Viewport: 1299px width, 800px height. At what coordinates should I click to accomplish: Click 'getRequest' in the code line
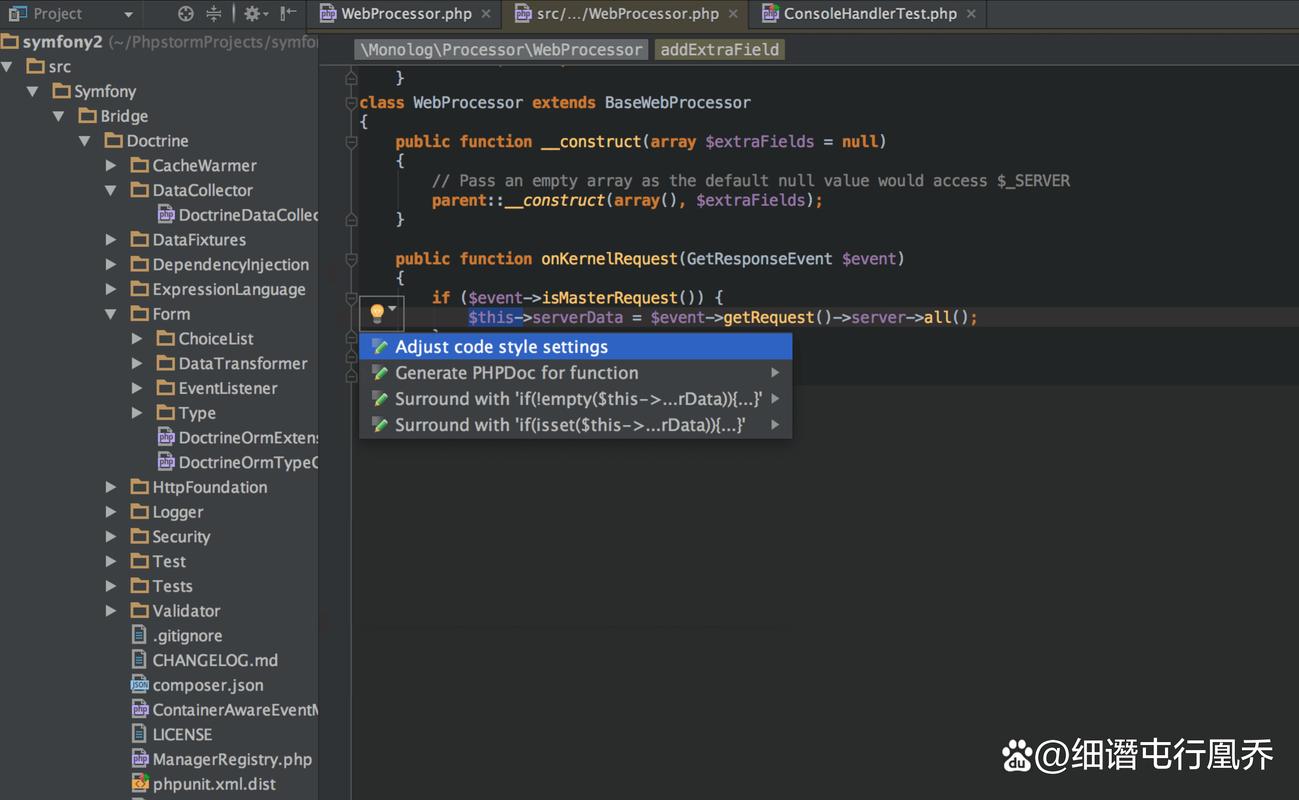point(769,317)
